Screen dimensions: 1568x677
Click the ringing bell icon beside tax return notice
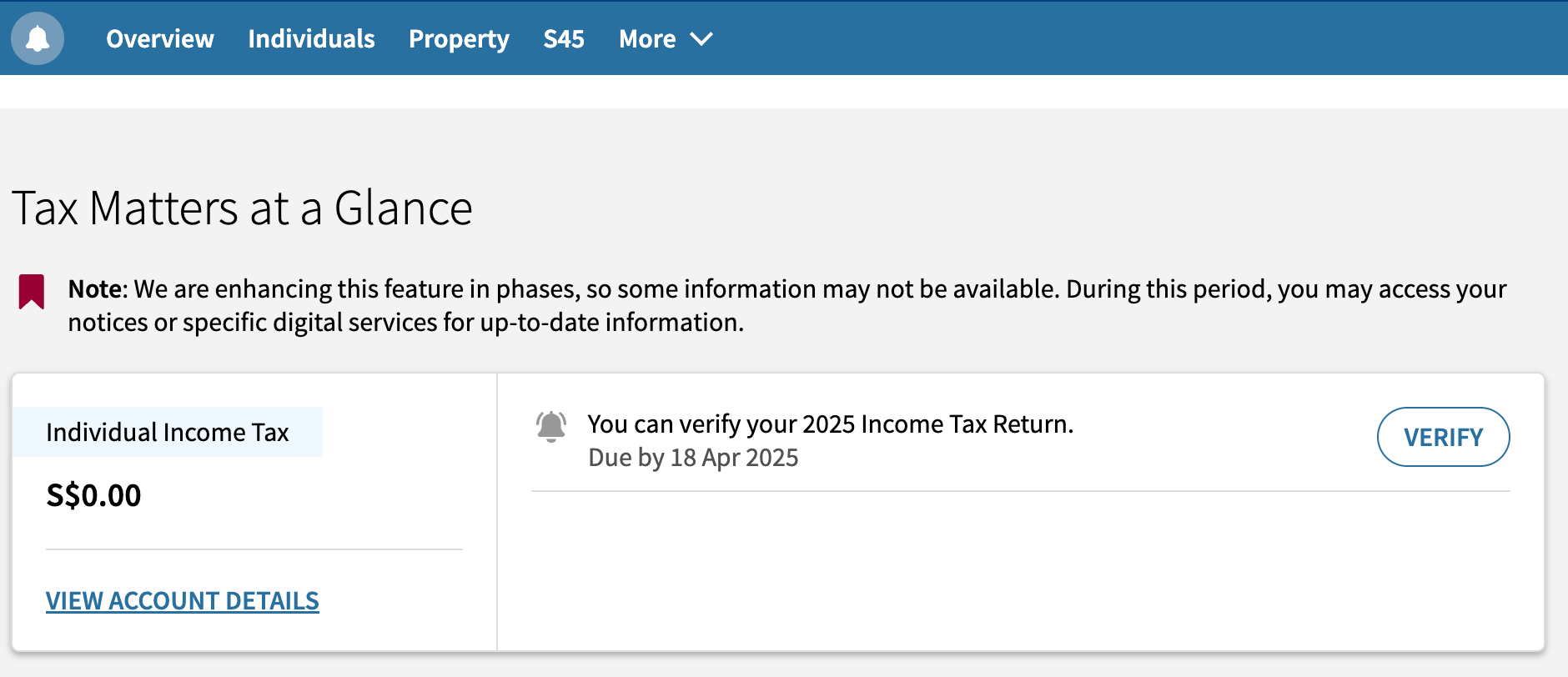[x=551, y=426]
